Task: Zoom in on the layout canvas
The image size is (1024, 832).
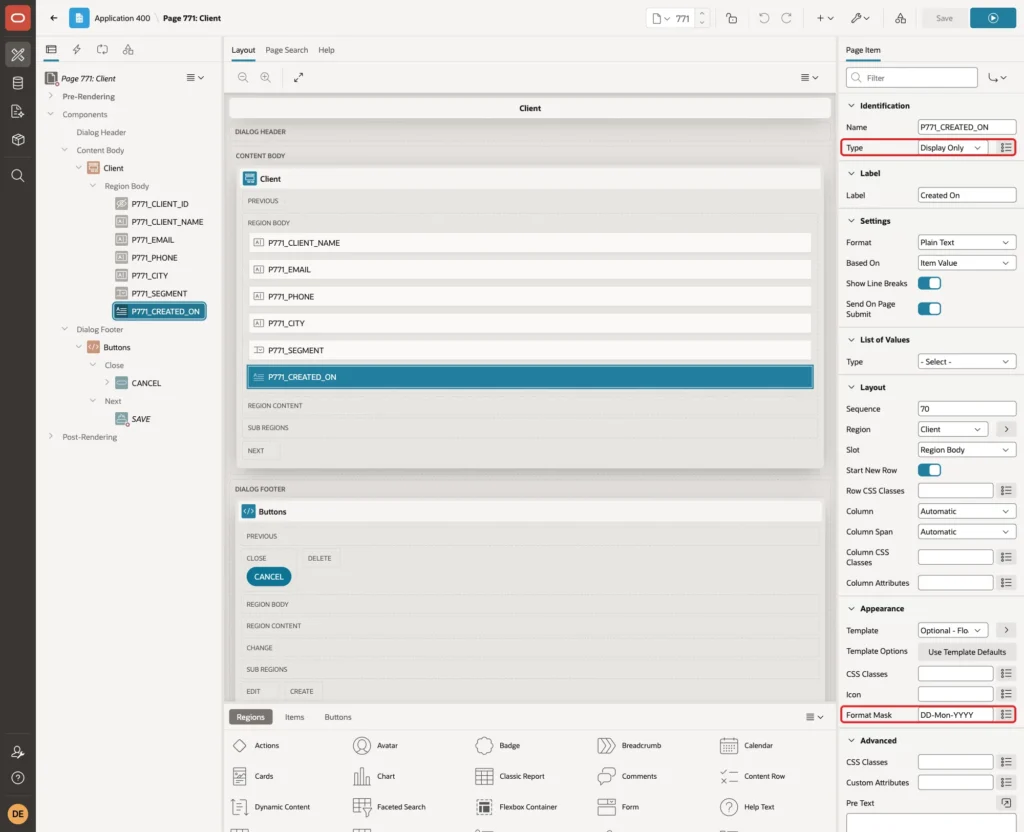Action: 266,77
